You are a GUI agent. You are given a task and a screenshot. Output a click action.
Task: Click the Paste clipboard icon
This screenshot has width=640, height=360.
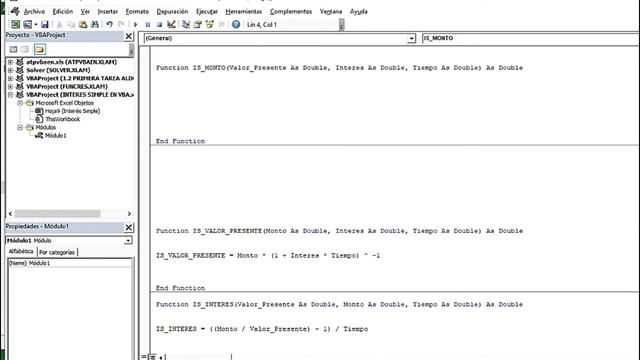(x=83, y=24)
